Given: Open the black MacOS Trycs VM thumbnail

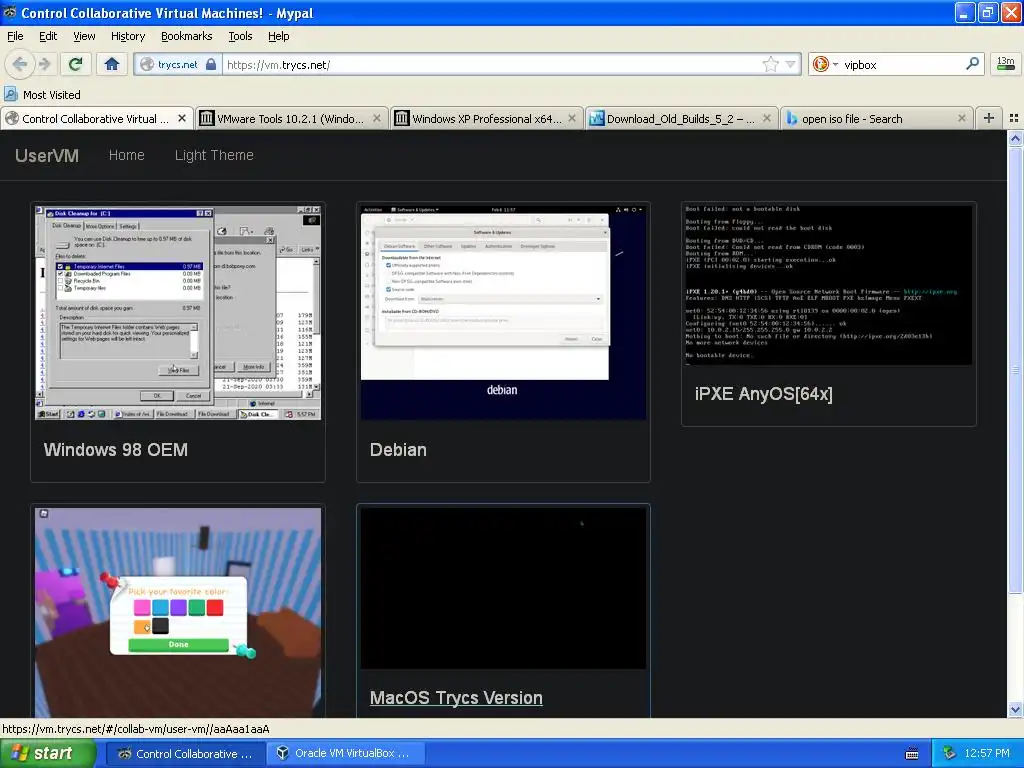Looking at the screenshot, I should click(504, 588).
